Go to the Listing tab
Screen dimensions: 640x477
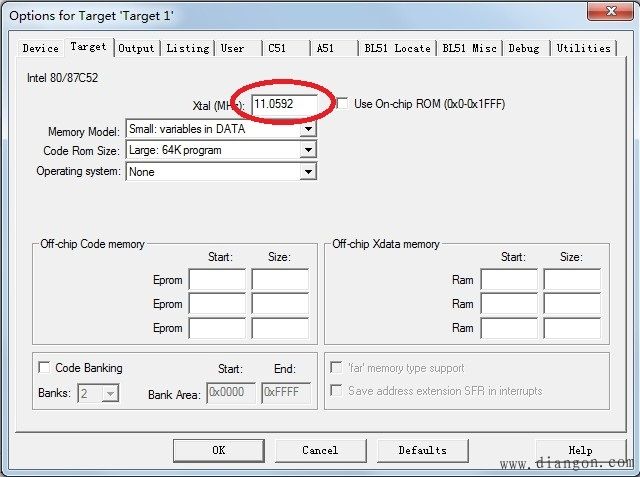(187, 48)
